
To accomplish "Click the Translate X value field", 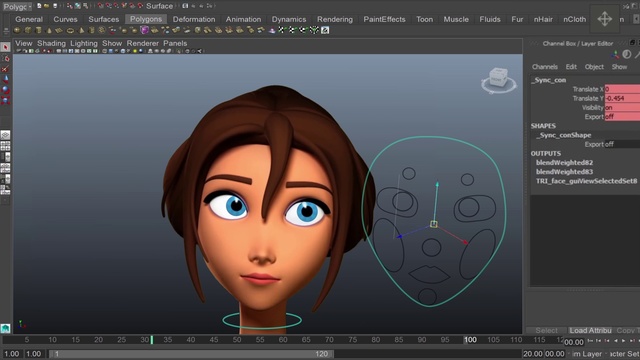I will pos(622,89).
